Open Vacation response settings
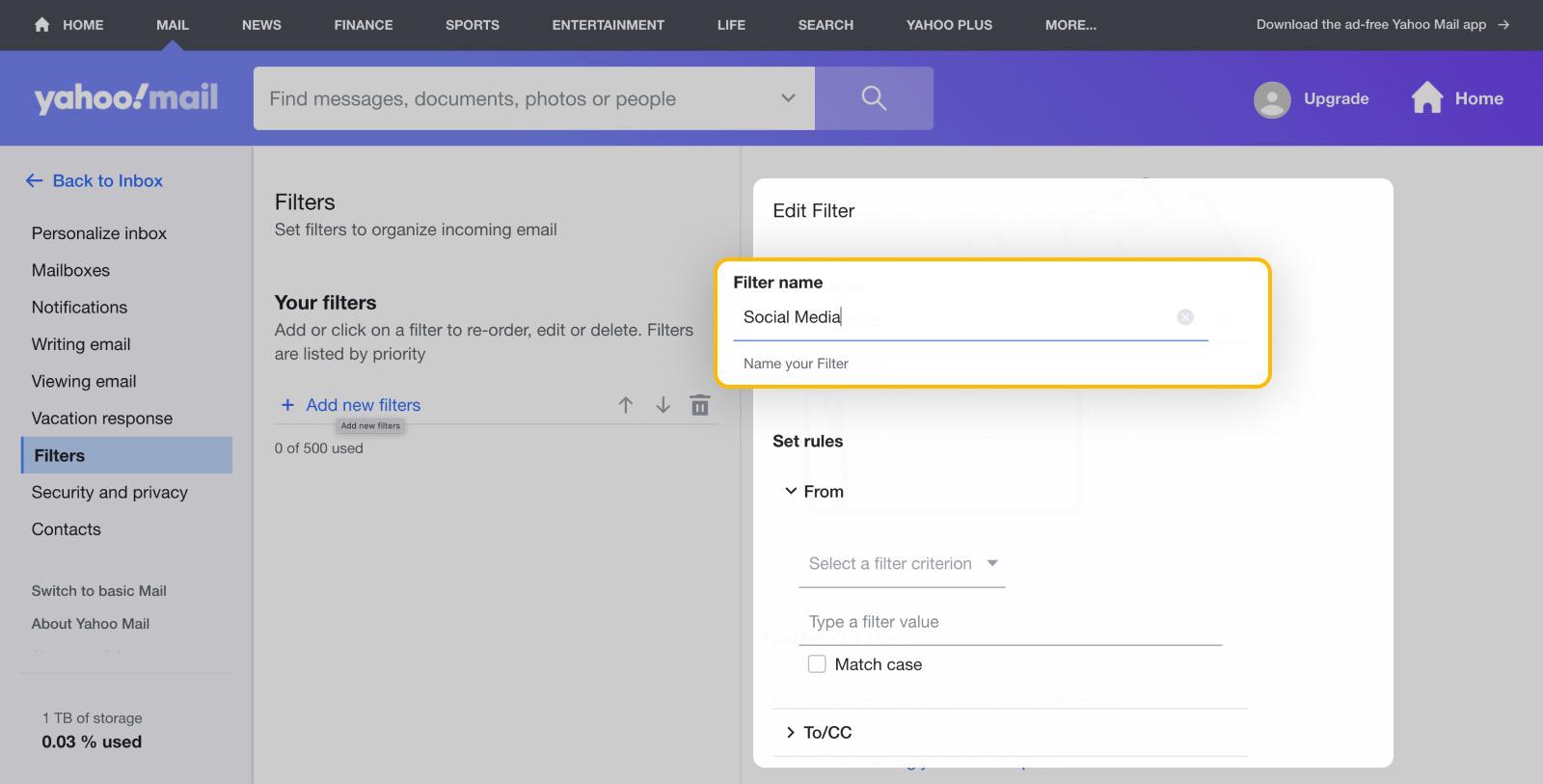The height and width of the screenshot is (784, 1543). pos(102,419)
